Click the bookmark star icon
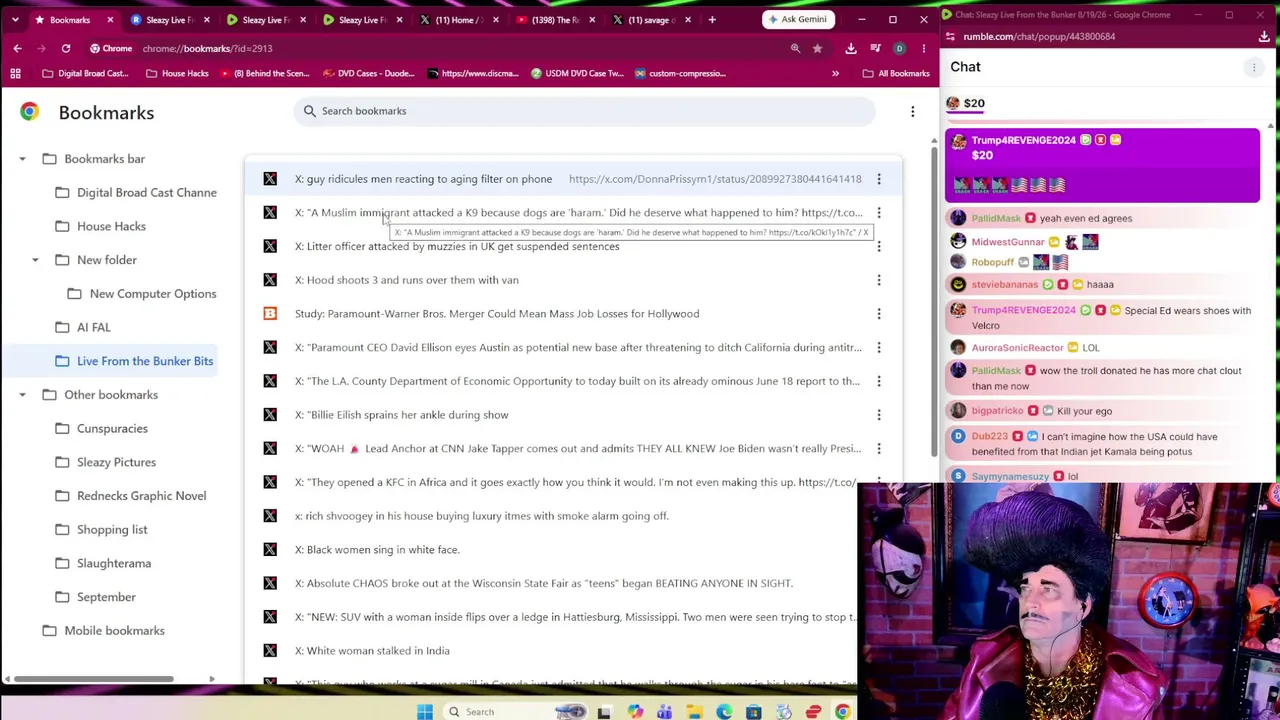The width and height of the screenshot is (1280, 720). [x=817, y=48]
